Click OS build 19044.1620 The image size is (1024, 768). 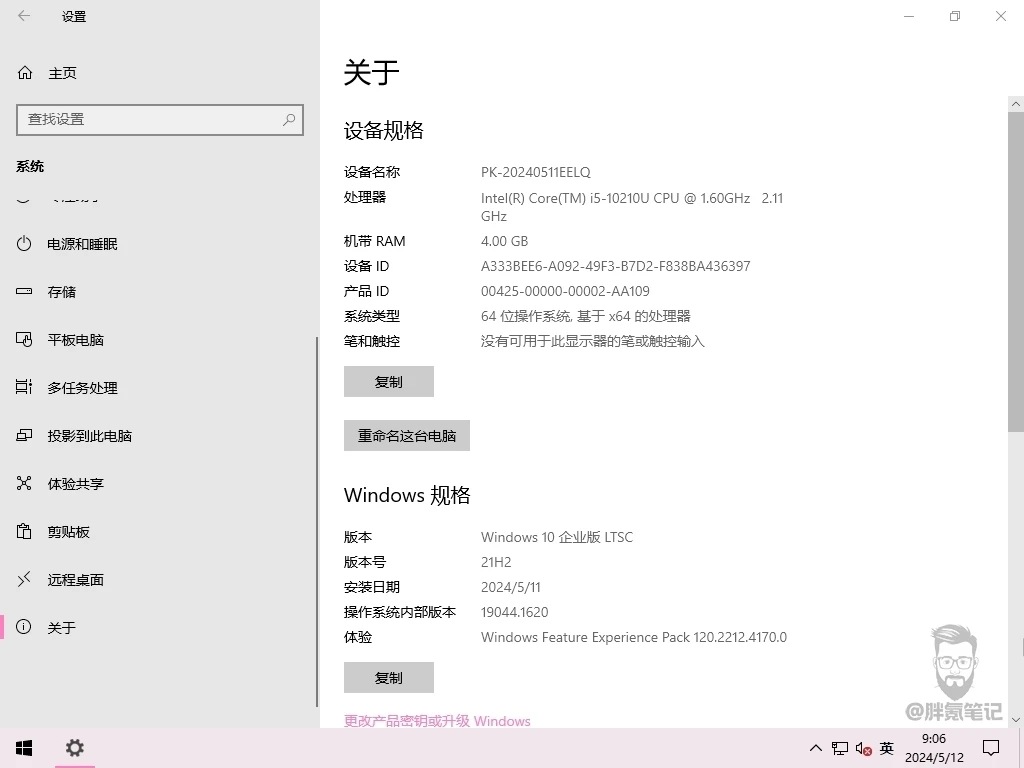[515, 613]
